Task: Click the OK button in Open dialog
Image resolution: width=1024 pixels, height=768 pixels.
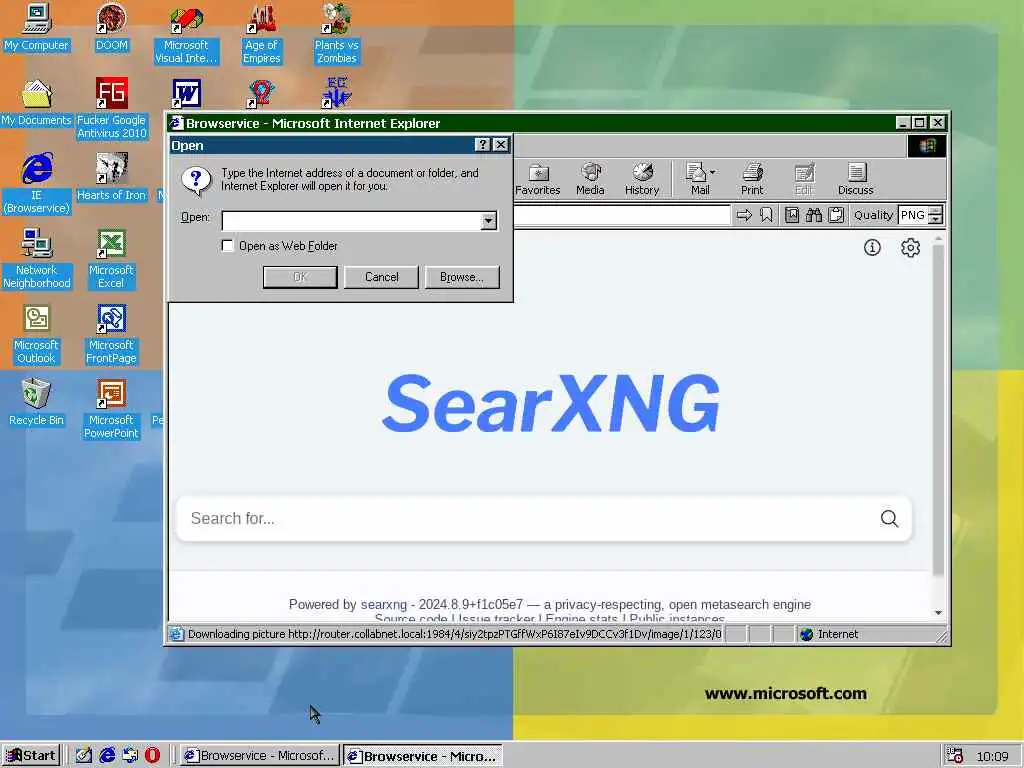Action: (300, 277)
